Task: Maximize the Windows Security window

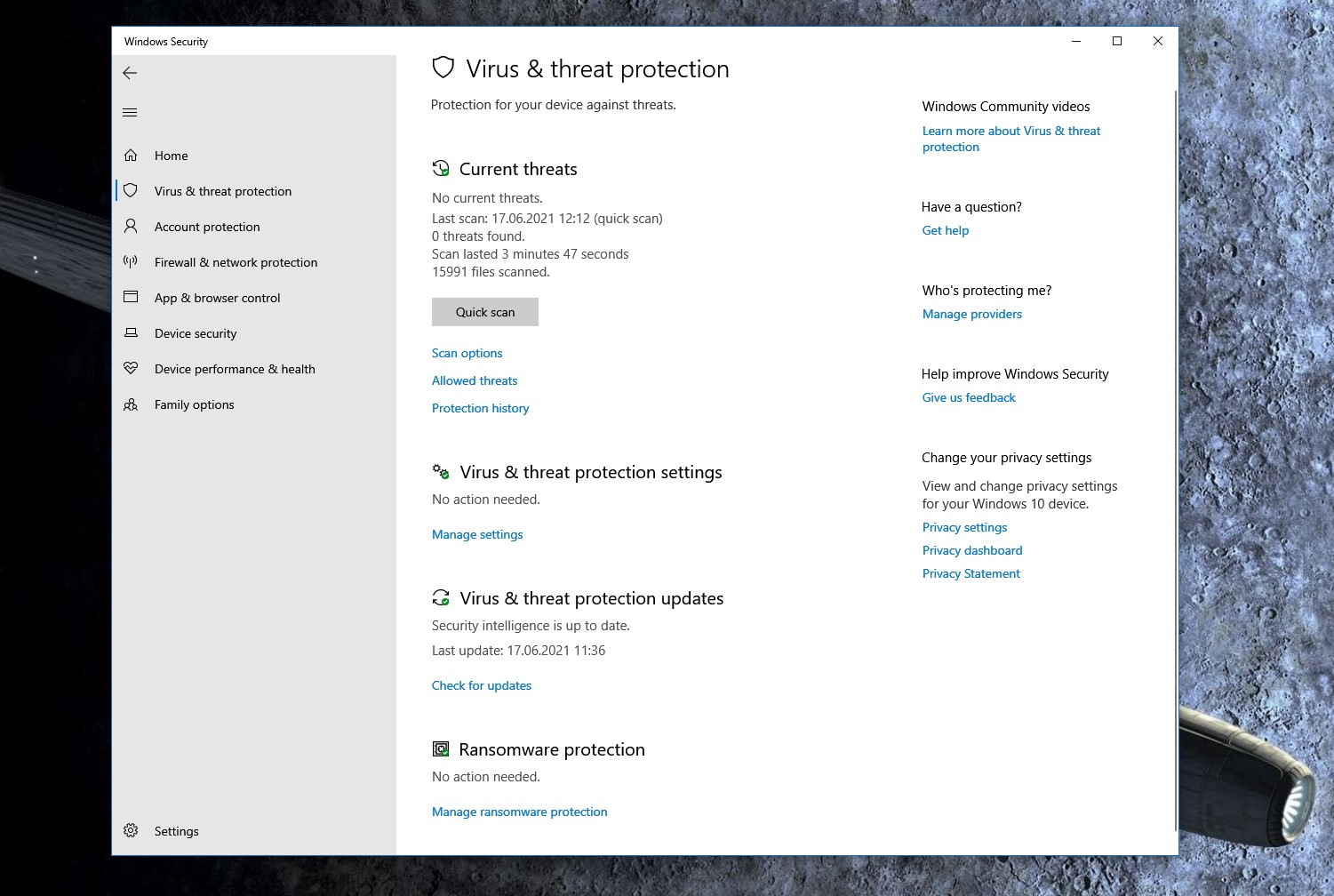Action: (x=1117, y=41)
